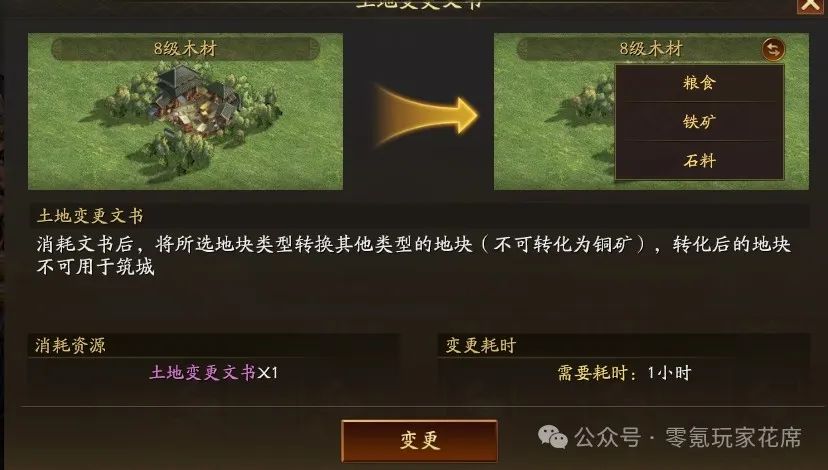Click the 变更 confirm button
The width and height of the screenshot is (828, 470).
(x=420, y=440)
